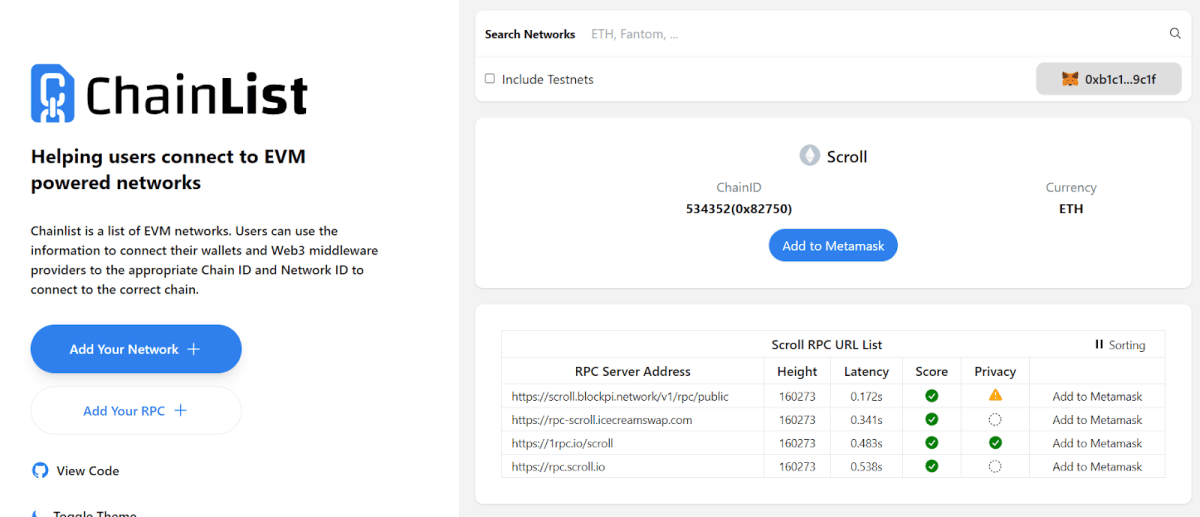Click the Privacy column header
Screen dimensions: 1200x517
click(995, 372)
